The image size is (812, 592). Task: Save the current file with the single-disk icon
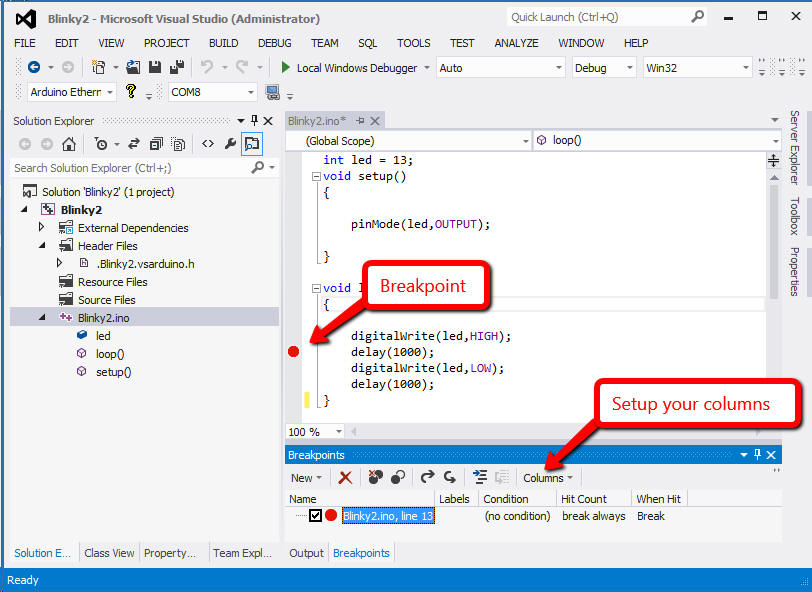(x=155, y=67)
